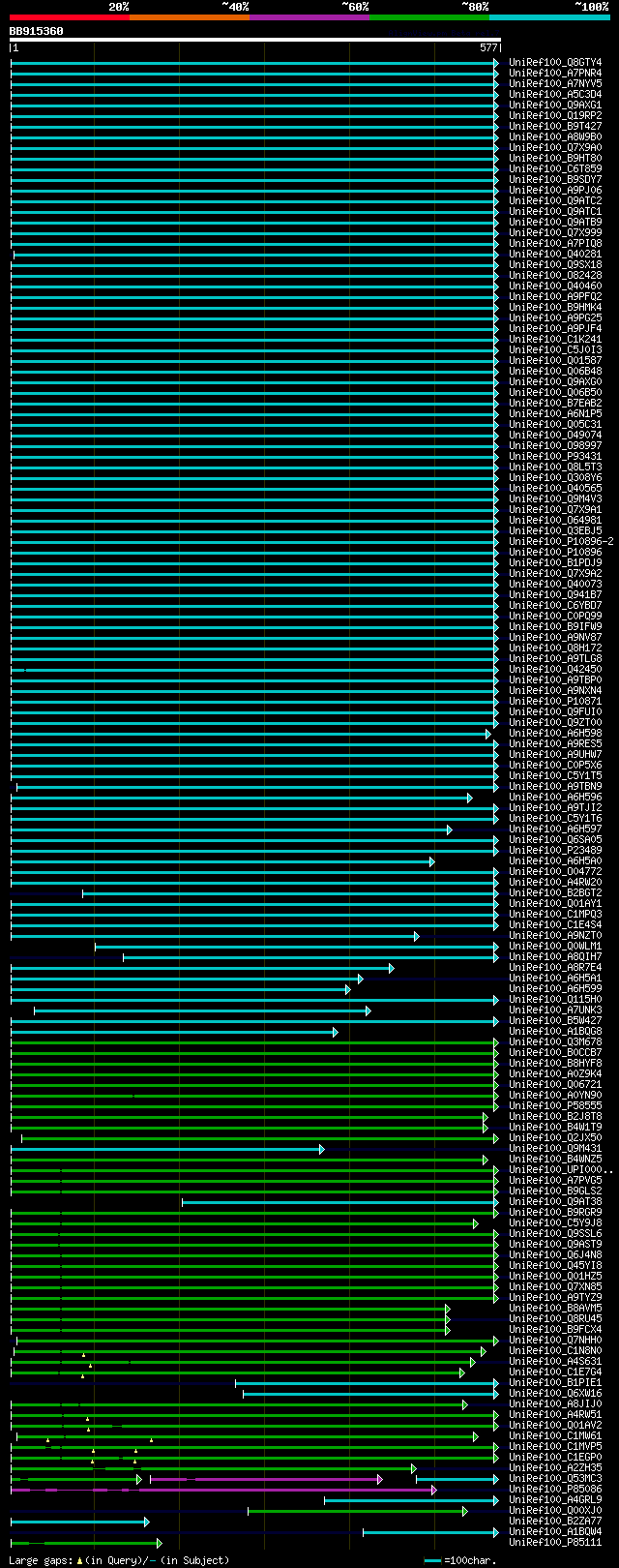Viewport: 619px width, 1568px height.
Task: Click the end arrowhead of UniRef100_A1BQG8 bar
Action: [x=336, y=1032]
